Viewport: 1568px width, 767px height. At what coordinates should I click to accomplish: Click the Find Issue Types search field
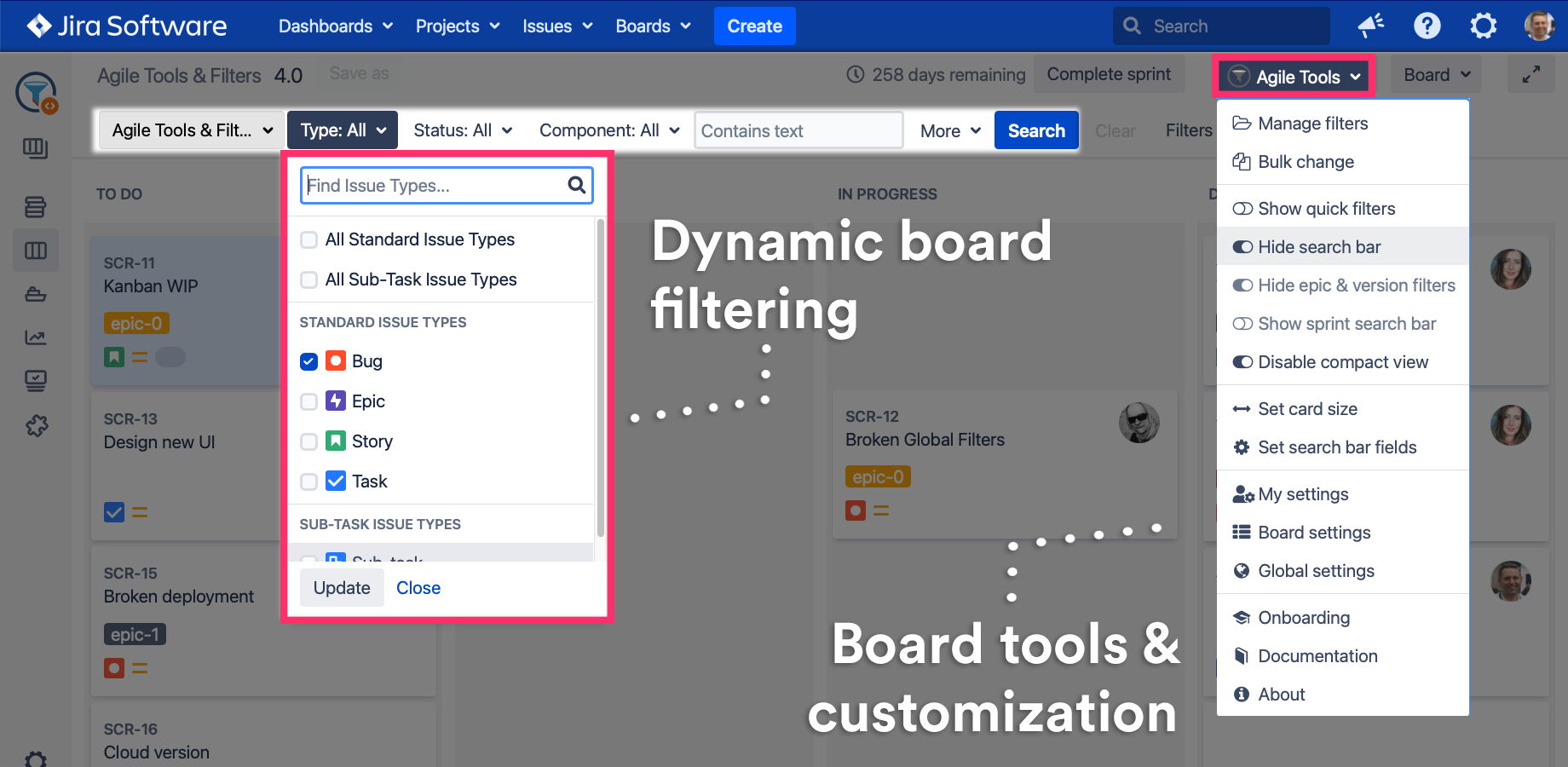click(x=435, y=186)
